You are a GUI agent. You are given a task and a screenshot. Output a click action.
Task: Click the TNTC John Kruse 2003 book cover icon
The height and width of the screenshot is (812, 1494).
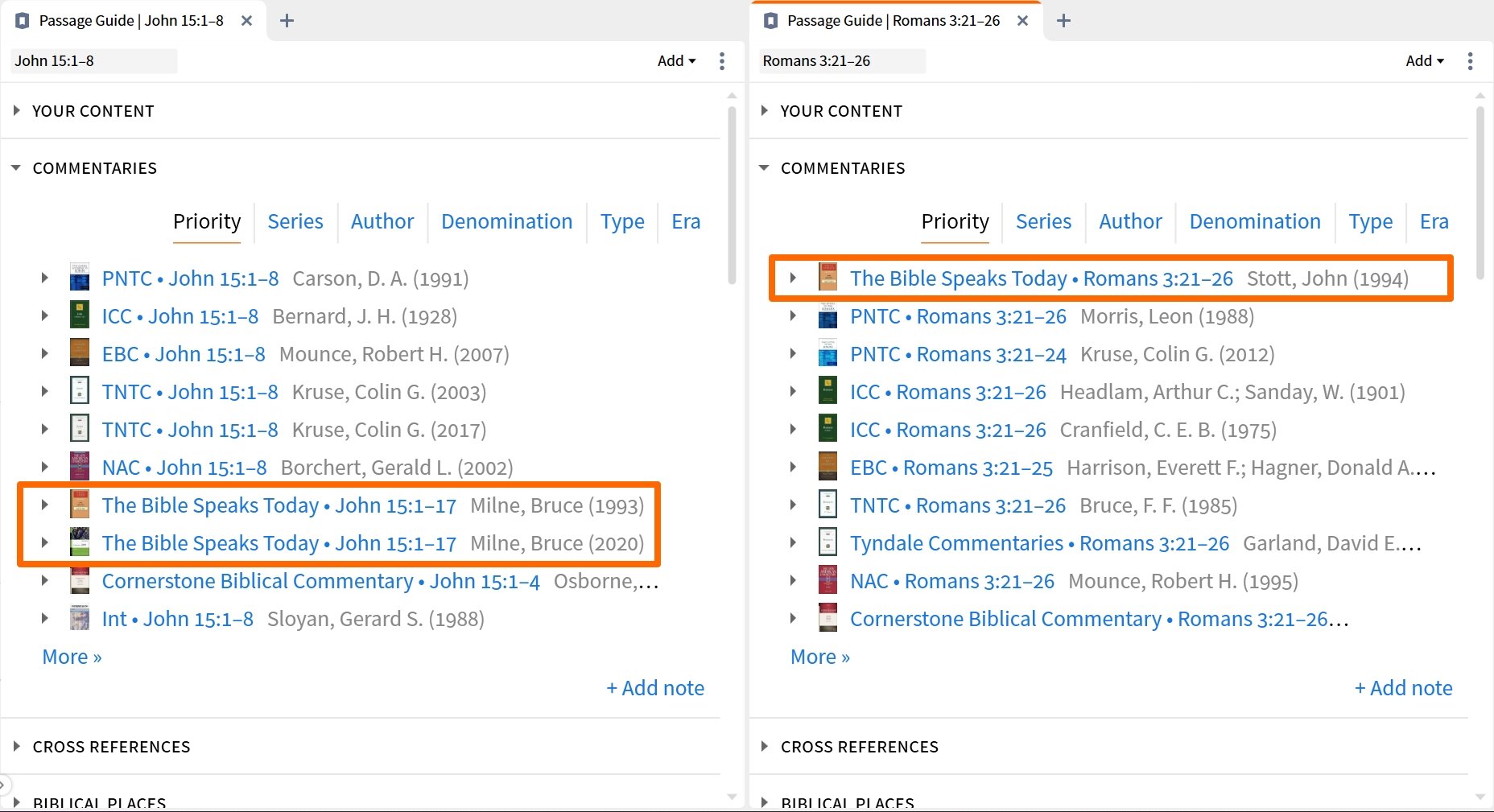80,392
